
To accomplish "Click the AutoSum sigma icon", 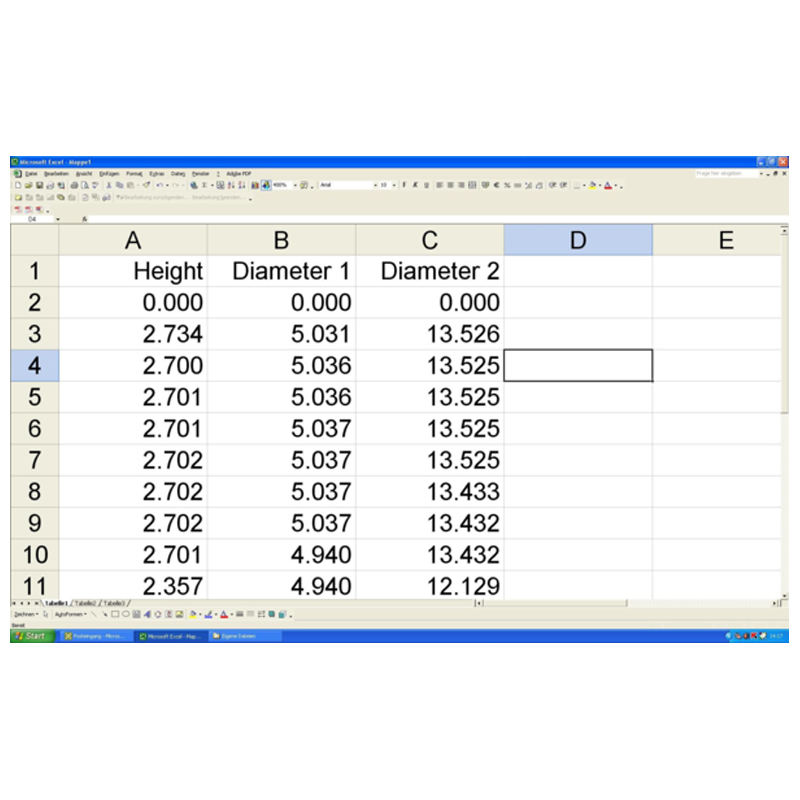I will coord(204,185).
